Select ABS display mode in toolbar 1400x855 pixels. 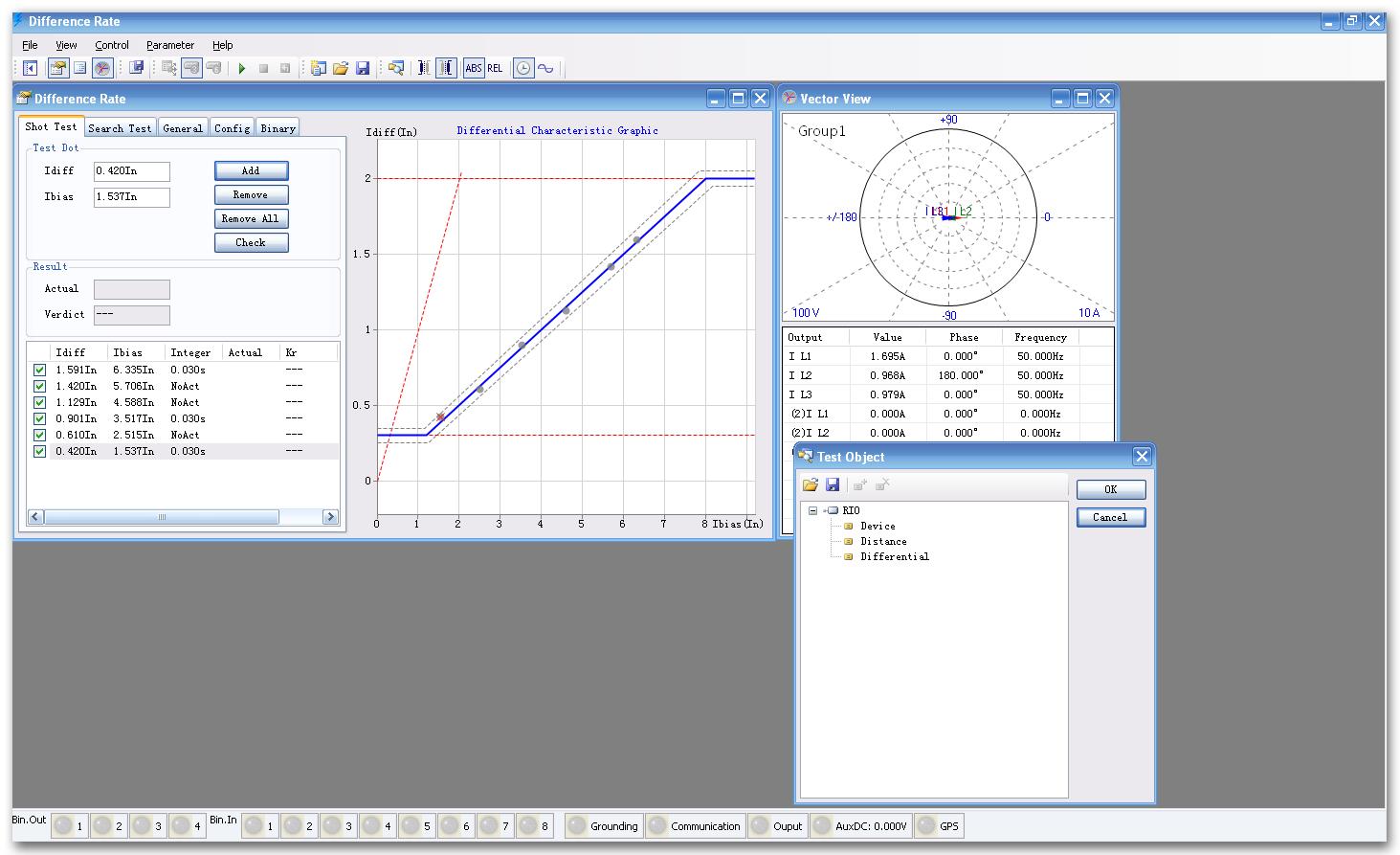click(x=473, y=68)
